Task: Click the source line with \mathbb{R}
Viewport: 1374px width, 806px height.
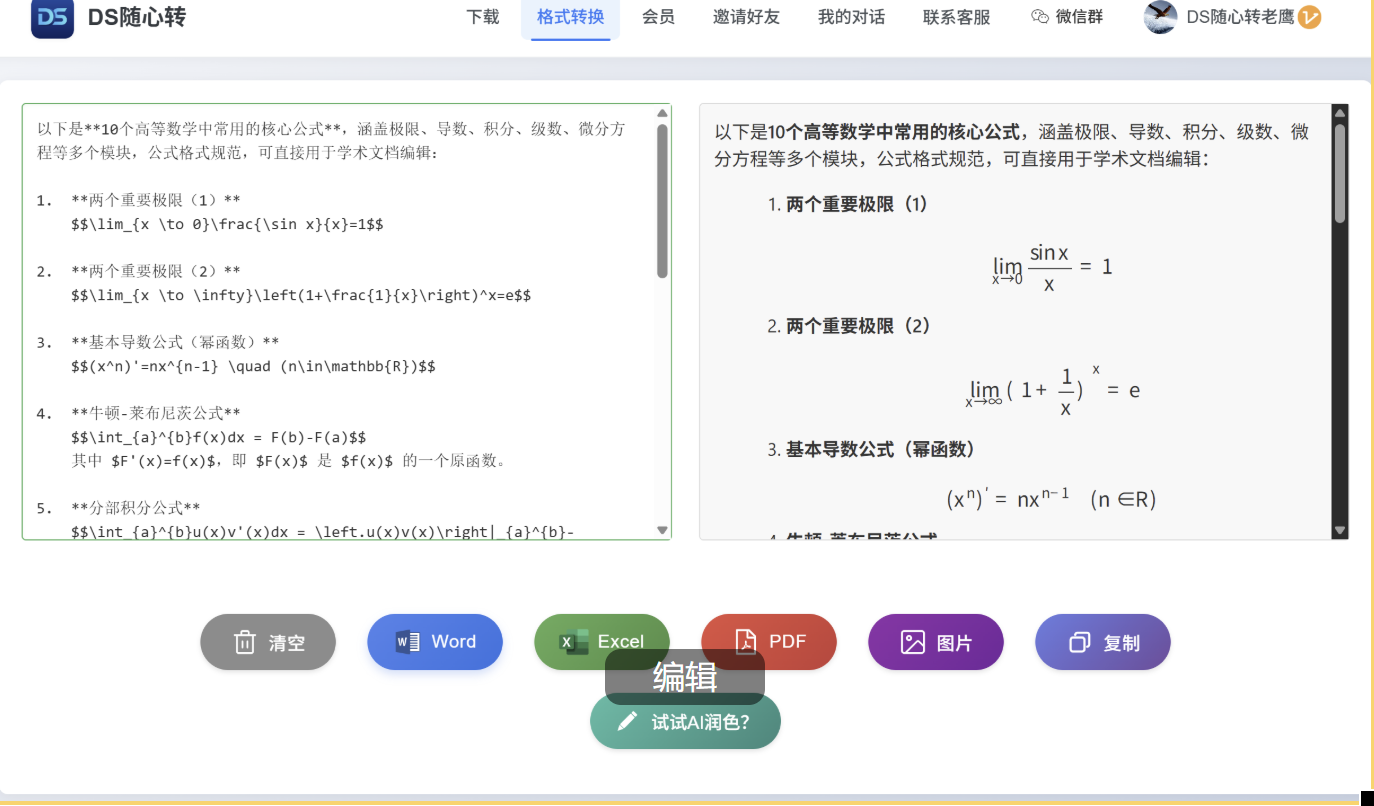Action: click(254, 366)
